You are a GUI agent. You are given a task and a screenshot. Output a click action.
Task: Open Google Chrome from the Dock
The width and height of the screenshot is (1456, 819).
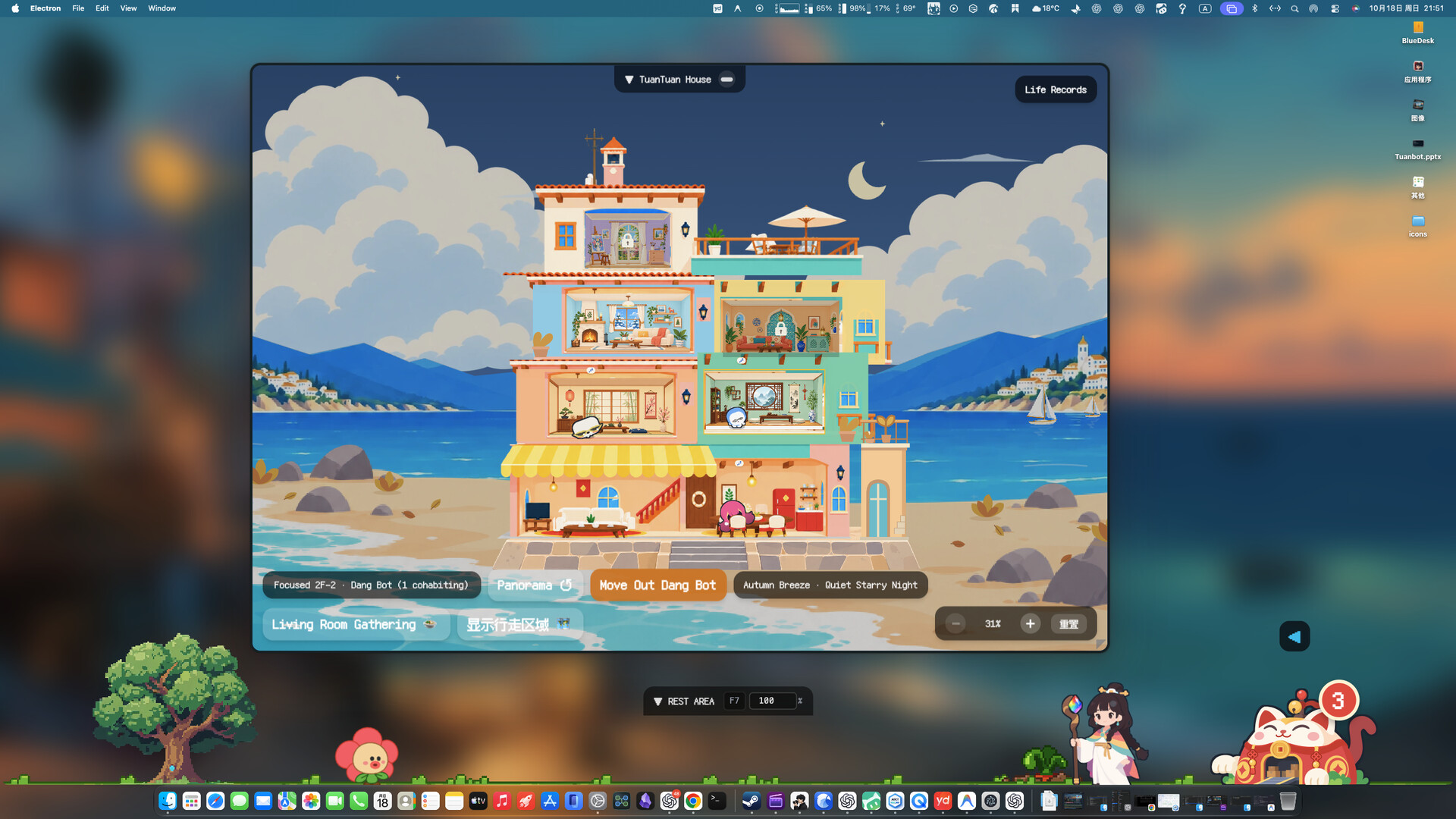click(693, 801)
